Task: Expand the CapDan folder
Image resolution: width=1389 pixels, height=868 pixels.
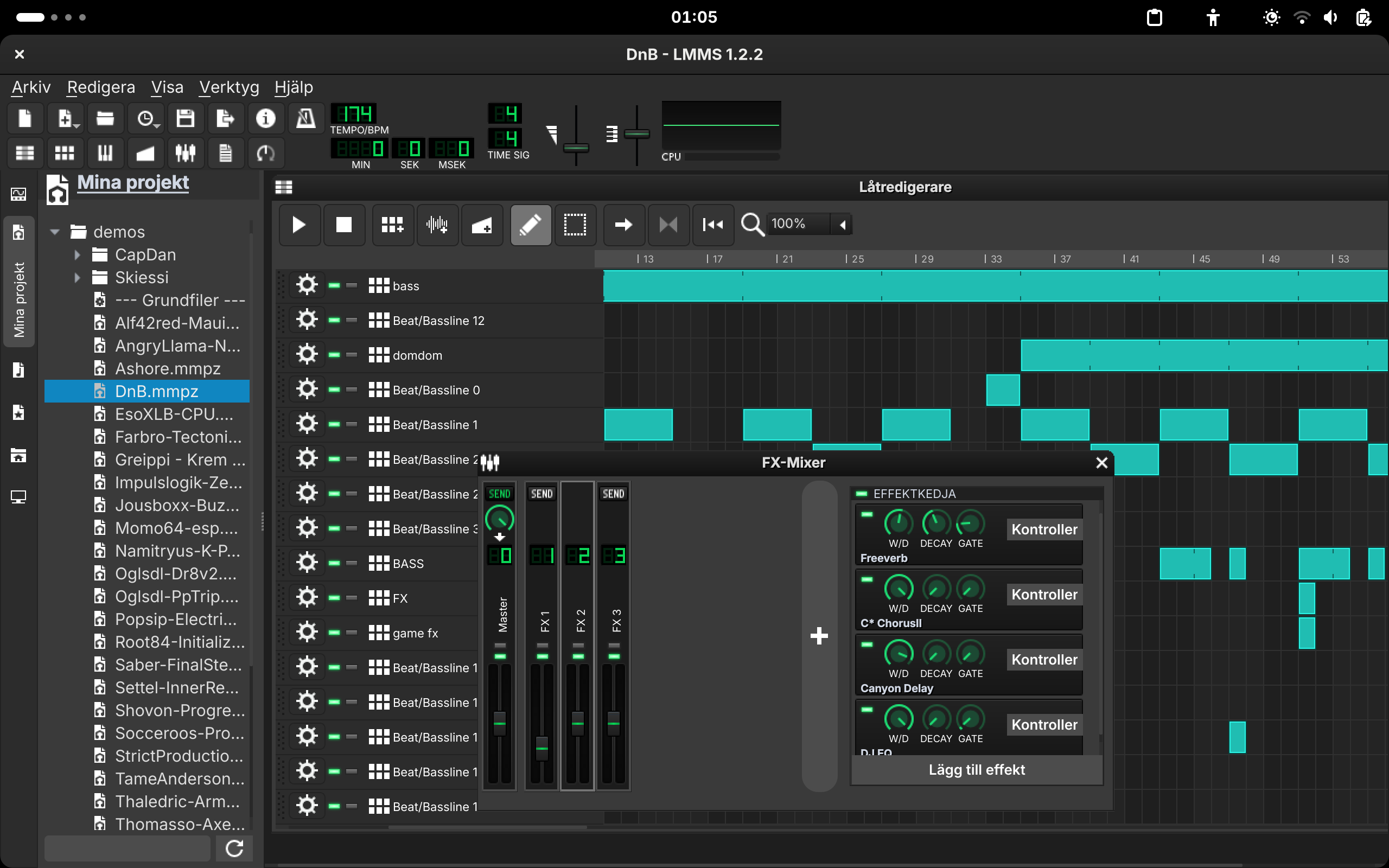Action: point(77,255)
